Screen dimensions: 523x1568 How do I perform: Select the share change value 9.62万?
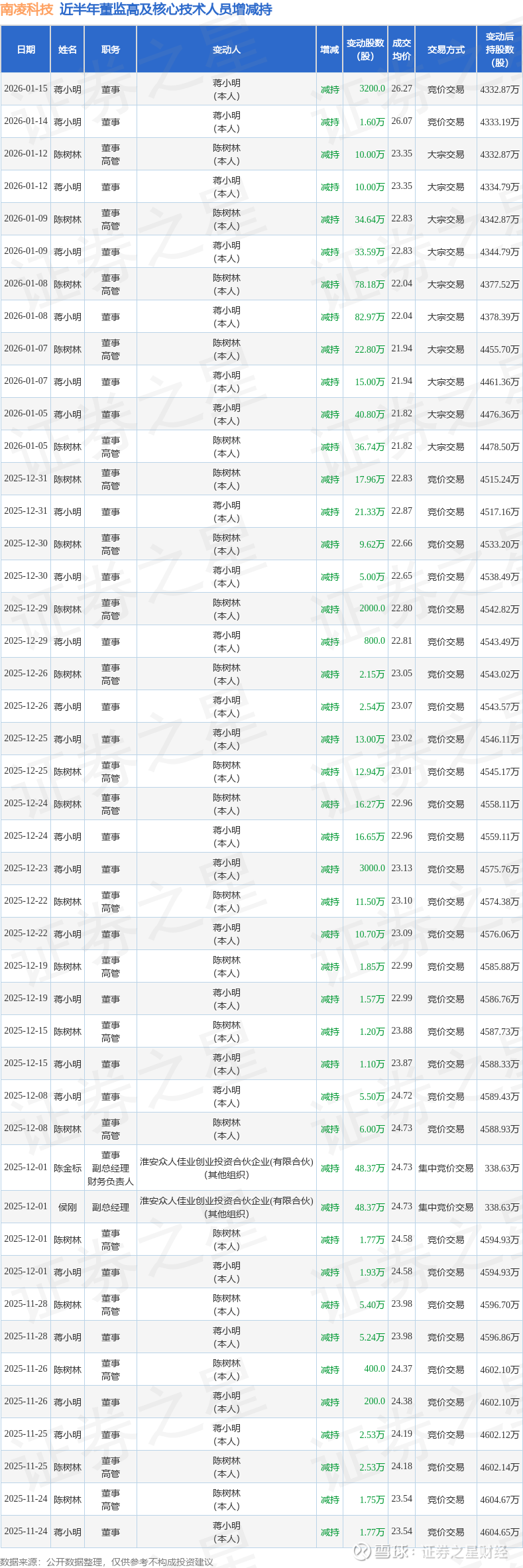click(x=372, y=544)
